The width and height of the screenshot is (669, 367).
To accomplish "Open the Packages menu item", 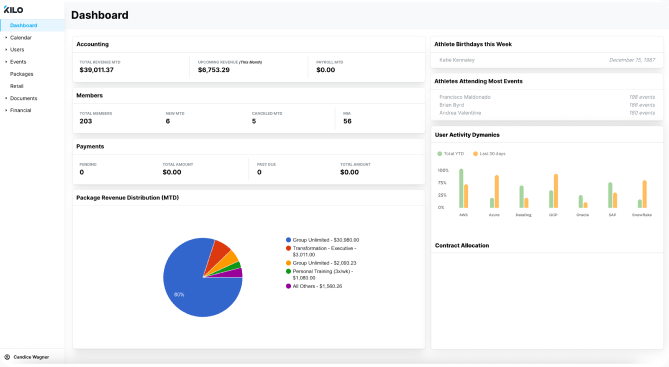I will coord(21,74).
